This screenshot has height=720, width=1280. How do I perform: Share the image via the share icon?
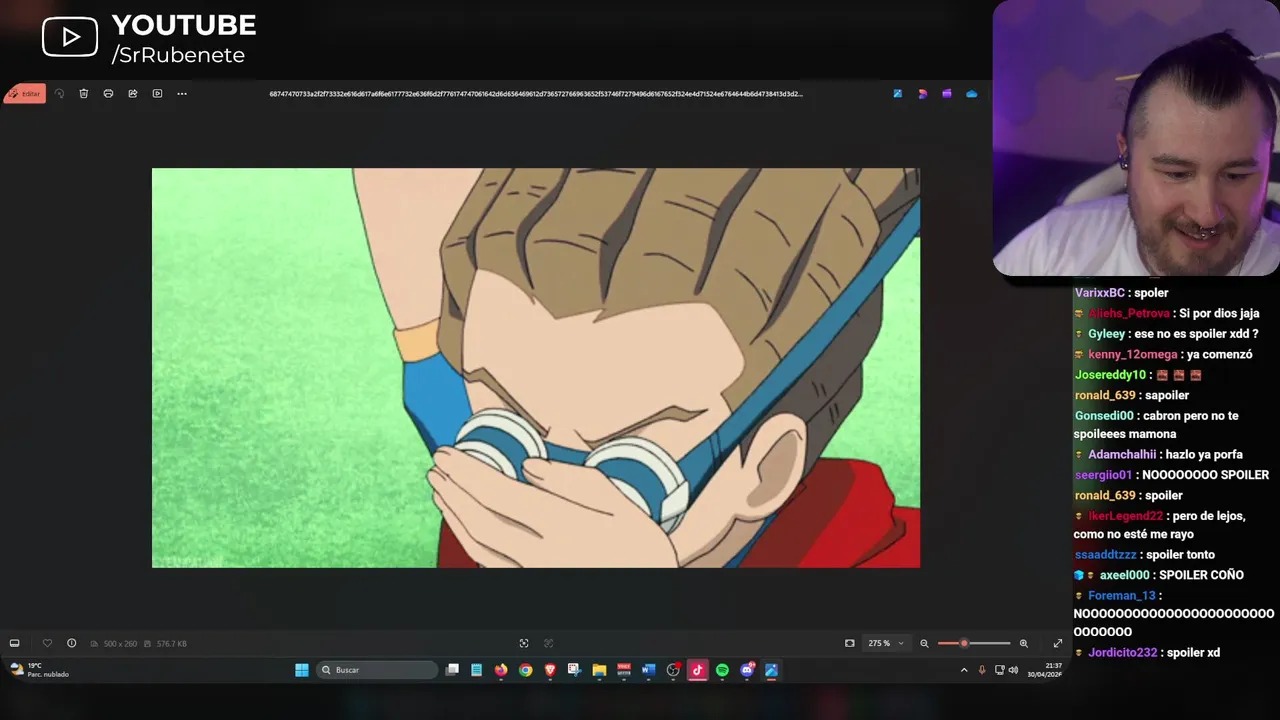133,94
